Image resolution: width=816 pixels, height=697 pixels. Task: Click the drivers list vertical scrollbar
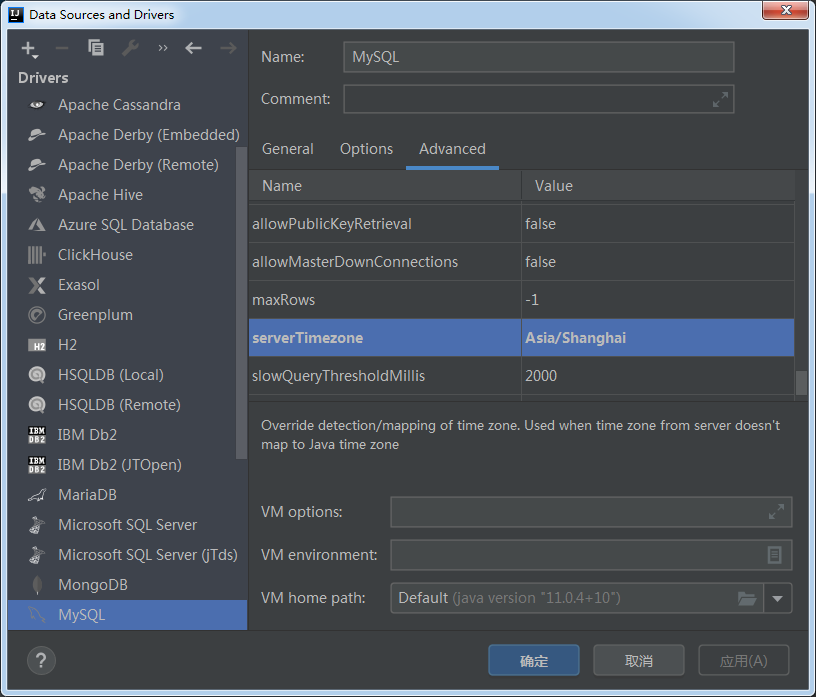[x=241, y=303]
